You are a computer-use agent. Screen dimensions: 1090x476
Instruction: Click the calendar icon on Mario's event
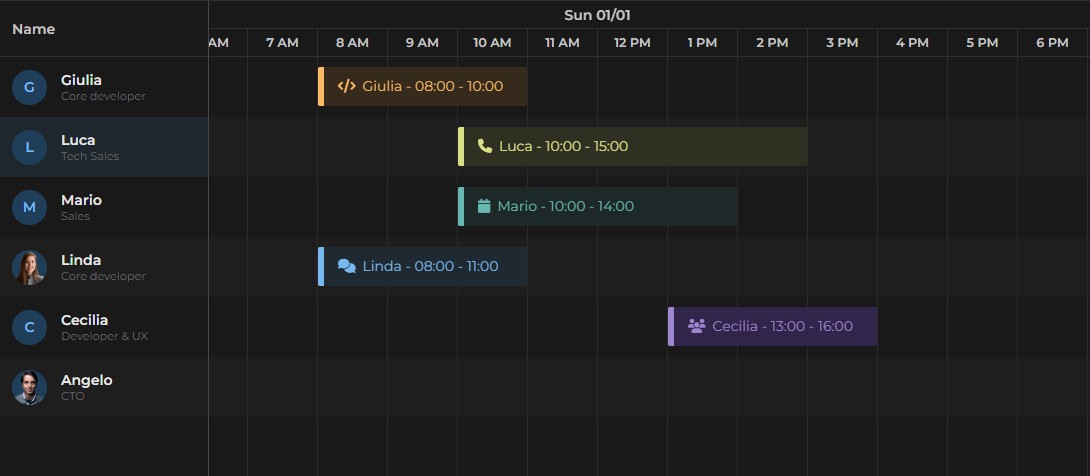pos(484,206)
